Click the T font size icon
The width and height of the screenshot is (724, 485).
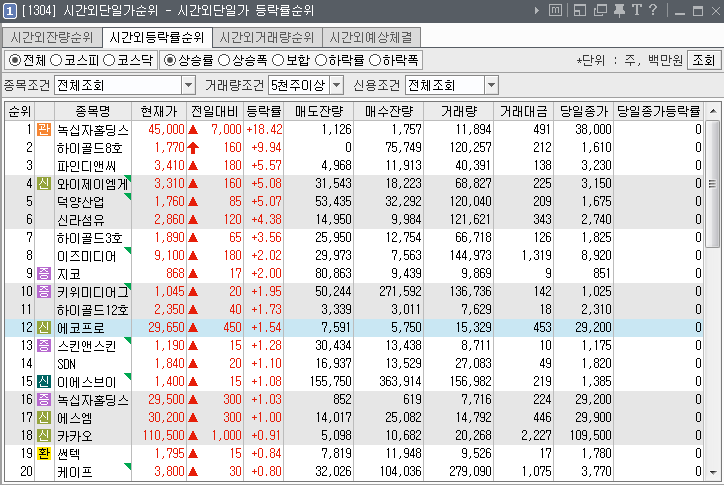[637, 10]
